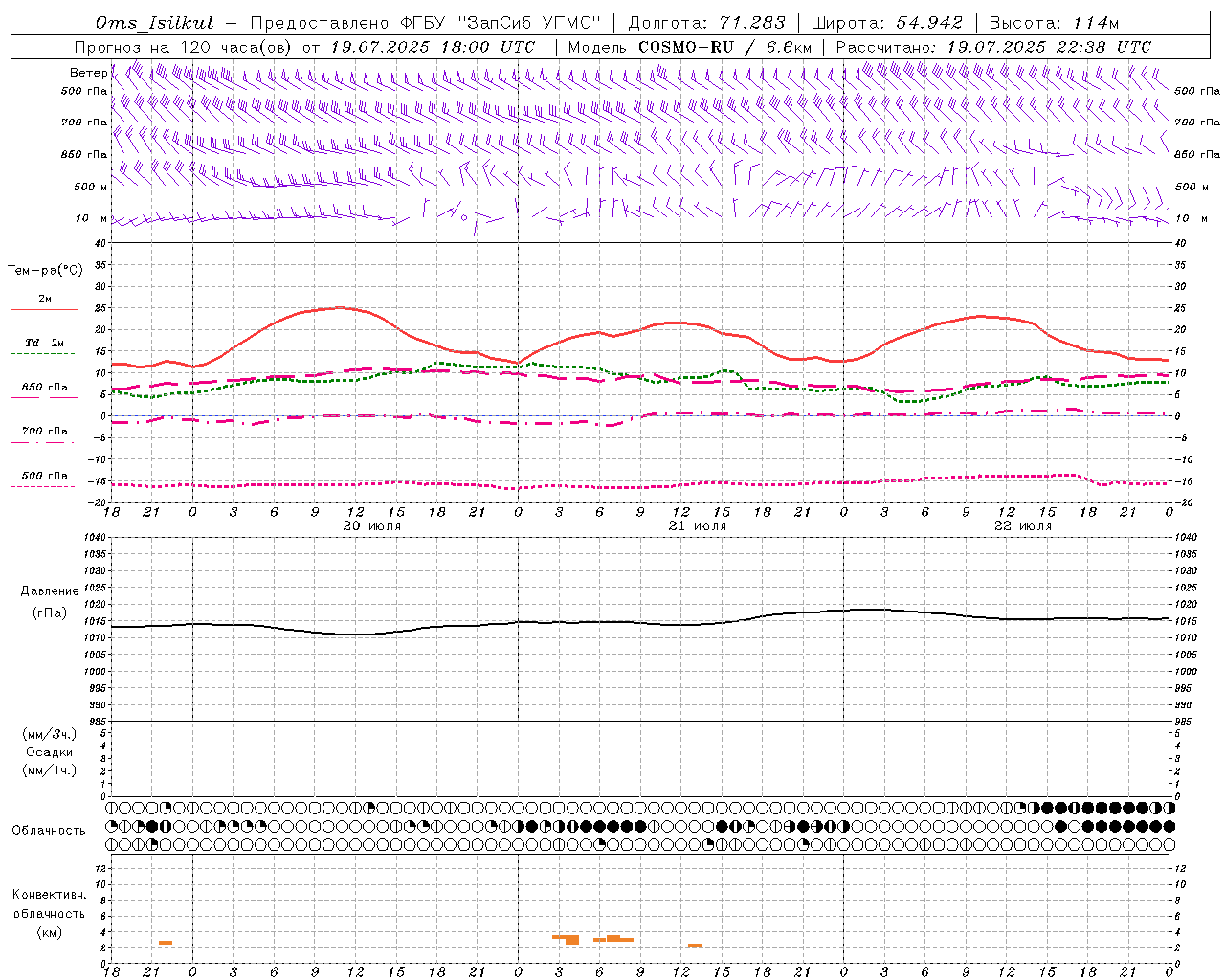Click the 500 гПа dotted legend line sample
Screen dimensions: 1225x980
(x=42, y=487)
